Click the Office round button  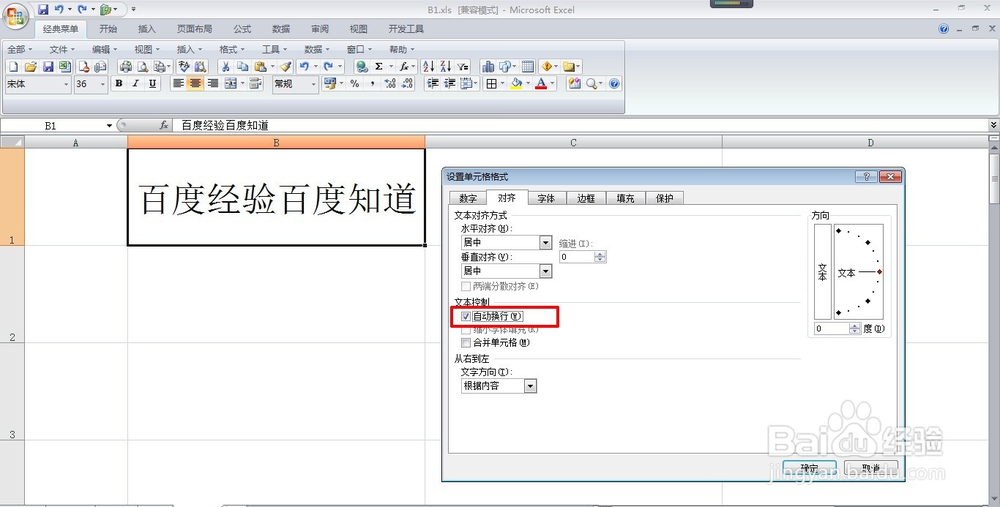click(14, 14)
